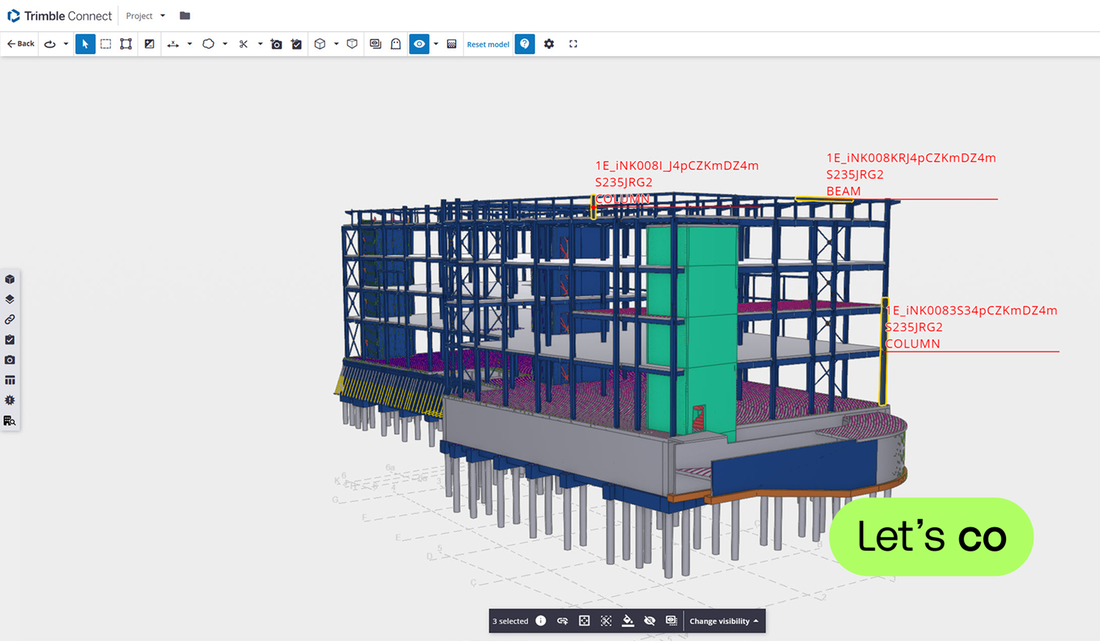
Task: Click the grid panel icon beside Reset model
Action: pyautogui.click(x=452, y=44)
